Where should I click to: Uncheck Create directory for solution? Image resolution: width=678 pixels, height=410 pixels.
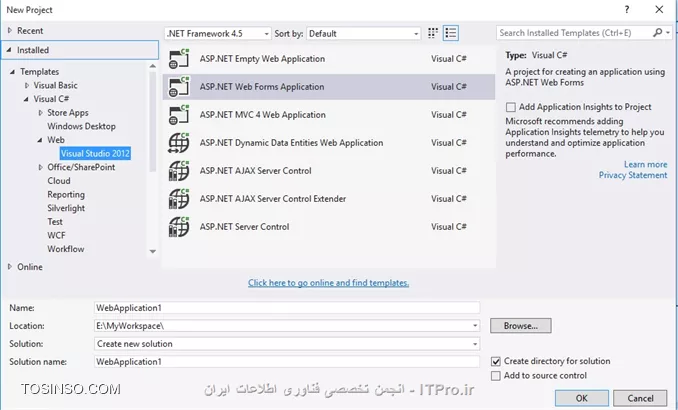496,361
